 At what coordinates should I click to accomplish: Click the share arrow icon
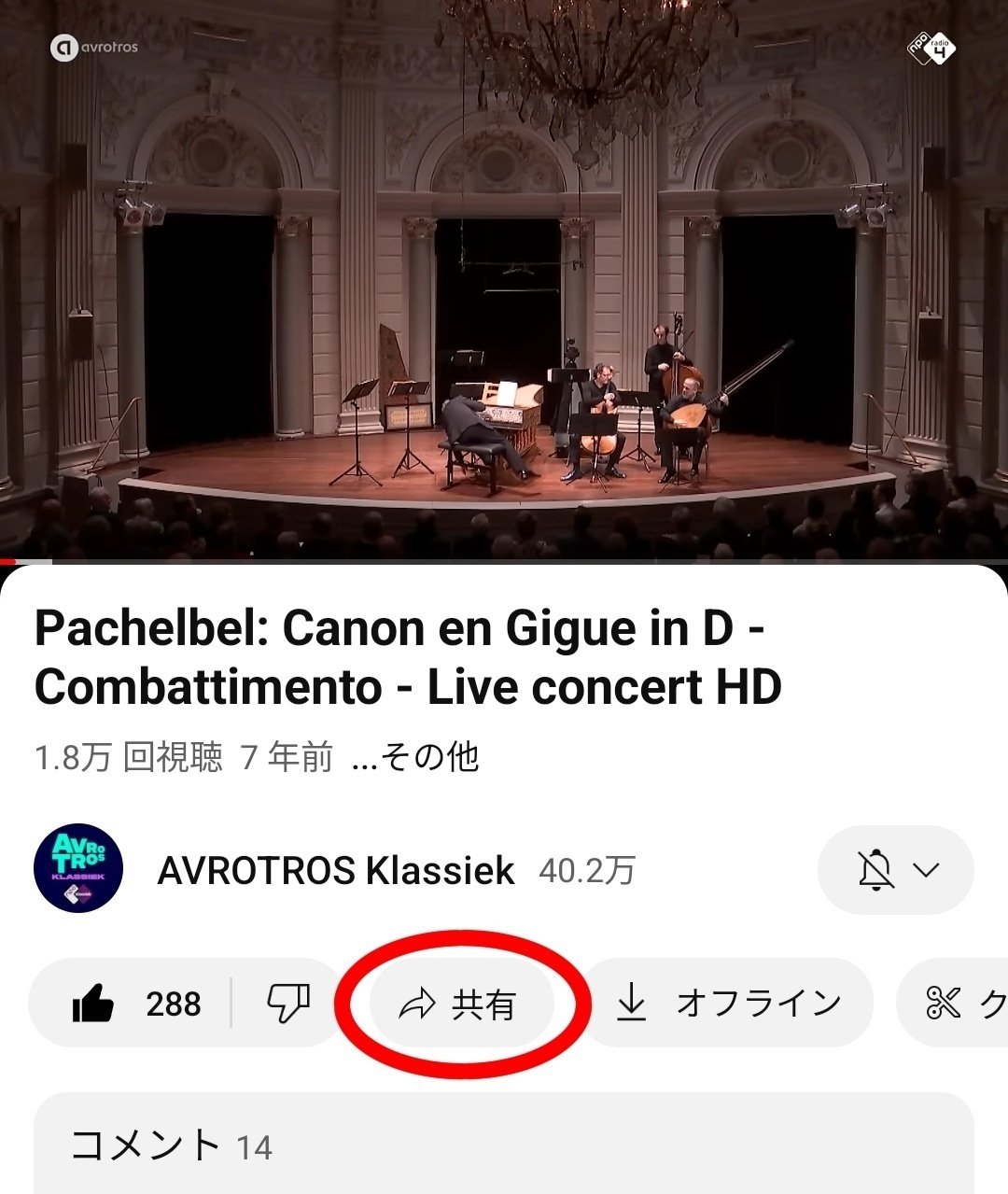[417, 1004]
